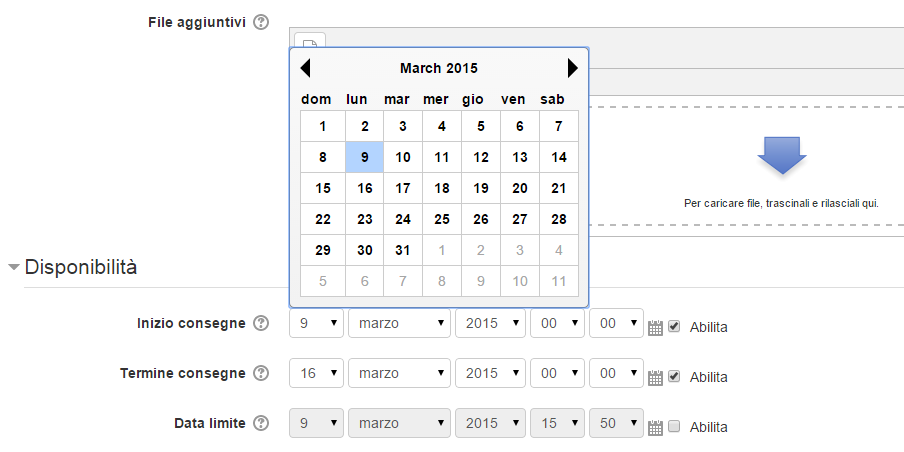This screenshot has height=452, width=904.
Task: Open month dropdown for Inizio consegne
Action: click(399, 323)
